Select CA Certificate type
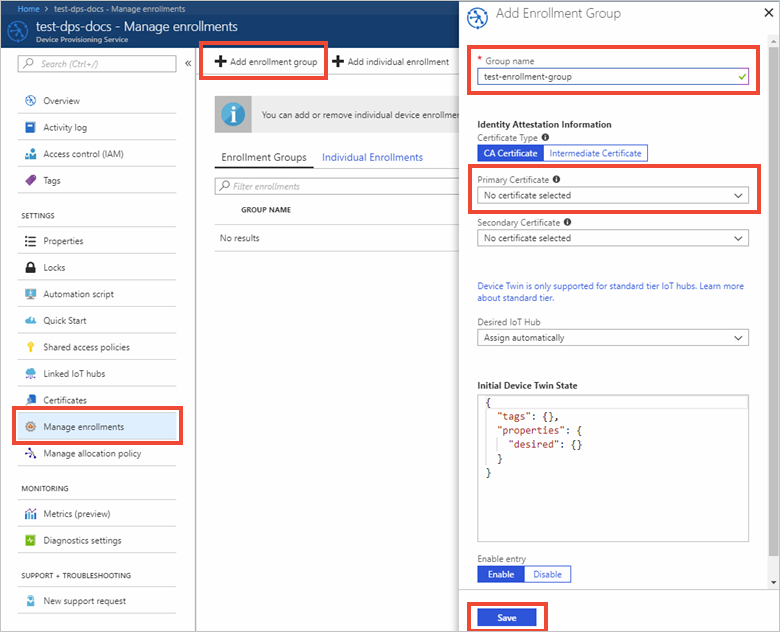This screenshot has height=632, width=780. click(x=510, y=153)
